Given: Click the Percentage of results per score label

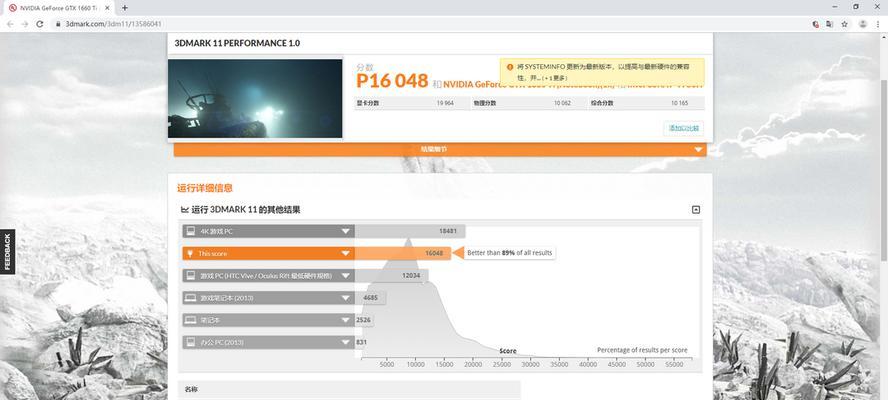Looking at the screenshot, I should point(642,350).
